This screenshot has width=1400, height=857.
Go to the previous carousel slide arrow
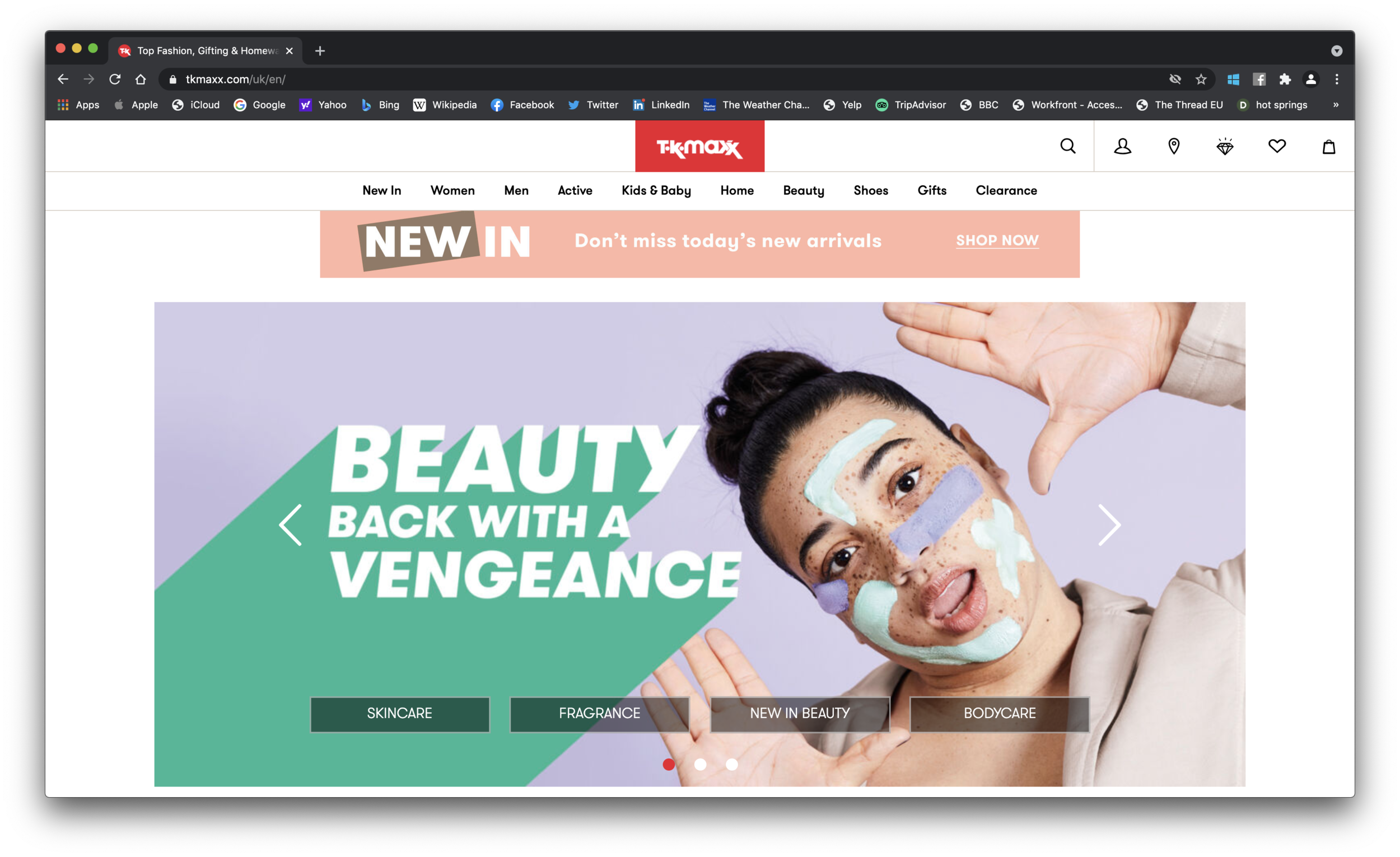pos(290,524)
